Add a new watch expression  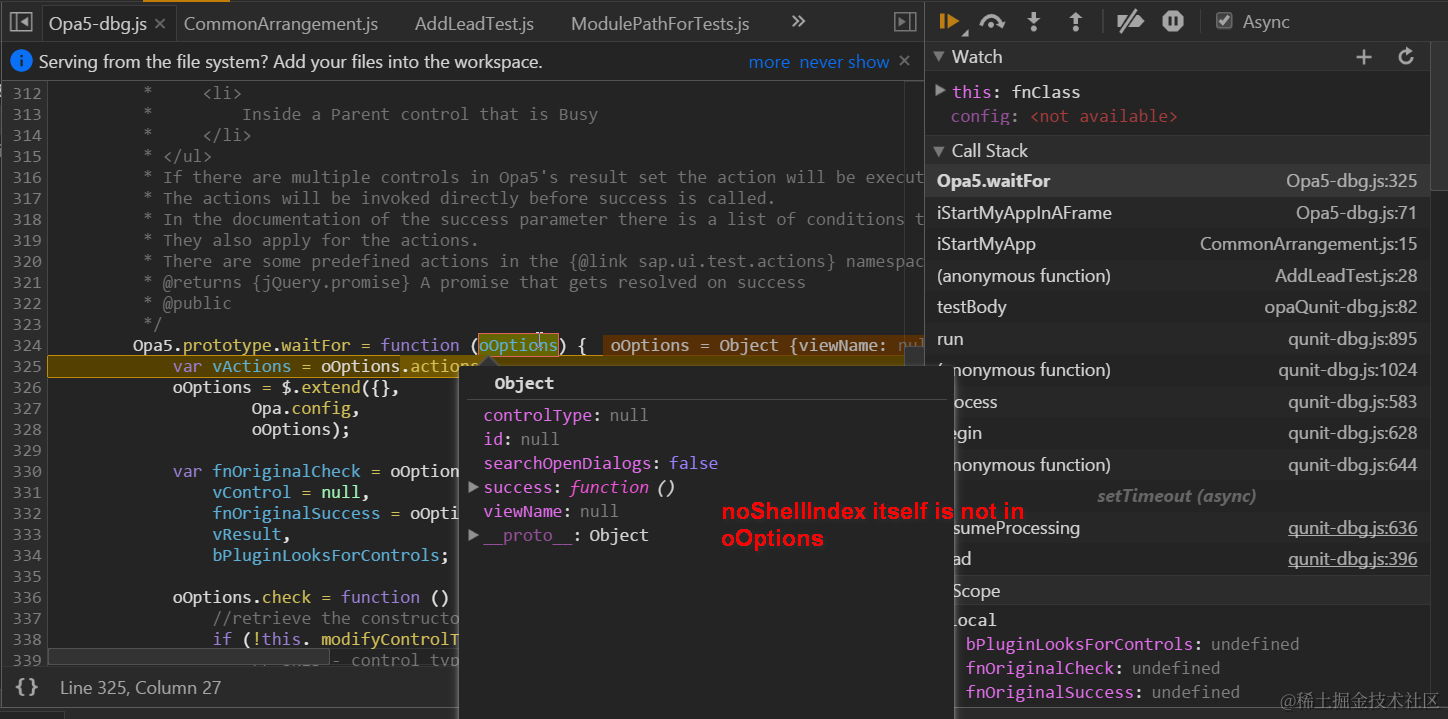coord(1364,57)
